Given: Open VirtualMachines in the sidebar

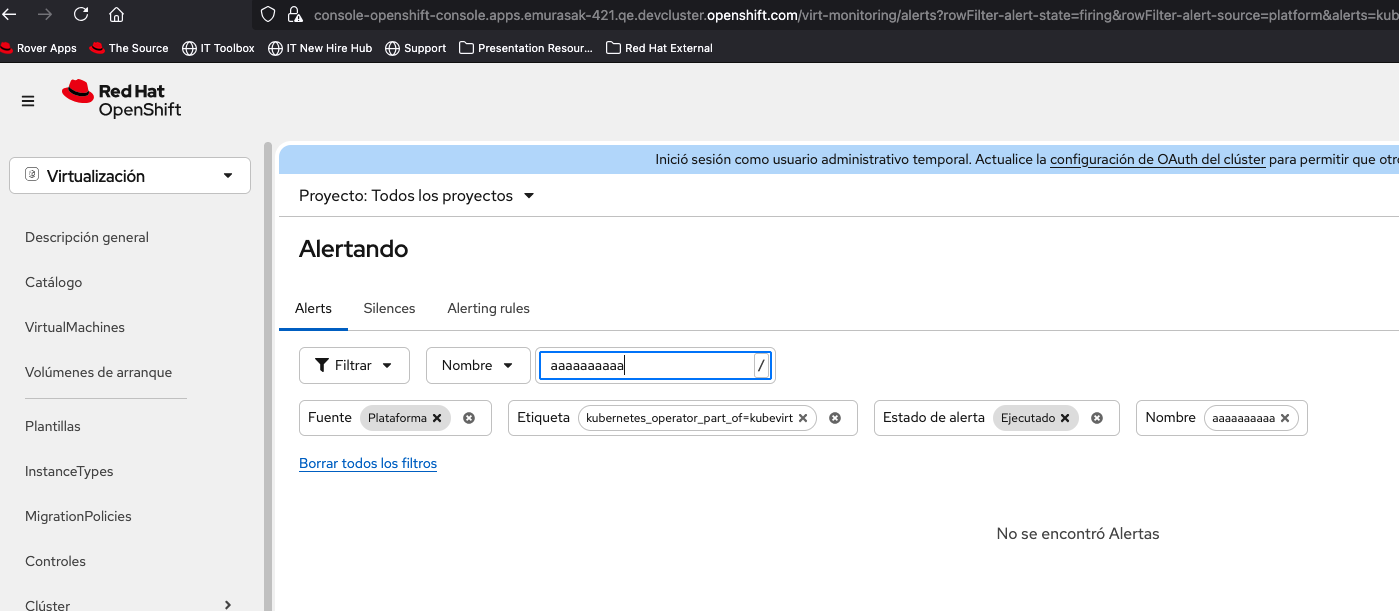Looking at the screenshot, I should (75, 327).
